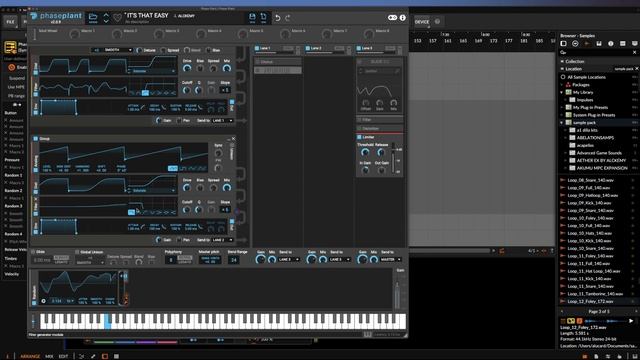Screen dimensions: 640x360
Task: Click the Macro 8 knob
Action: (x=369, y=34)
